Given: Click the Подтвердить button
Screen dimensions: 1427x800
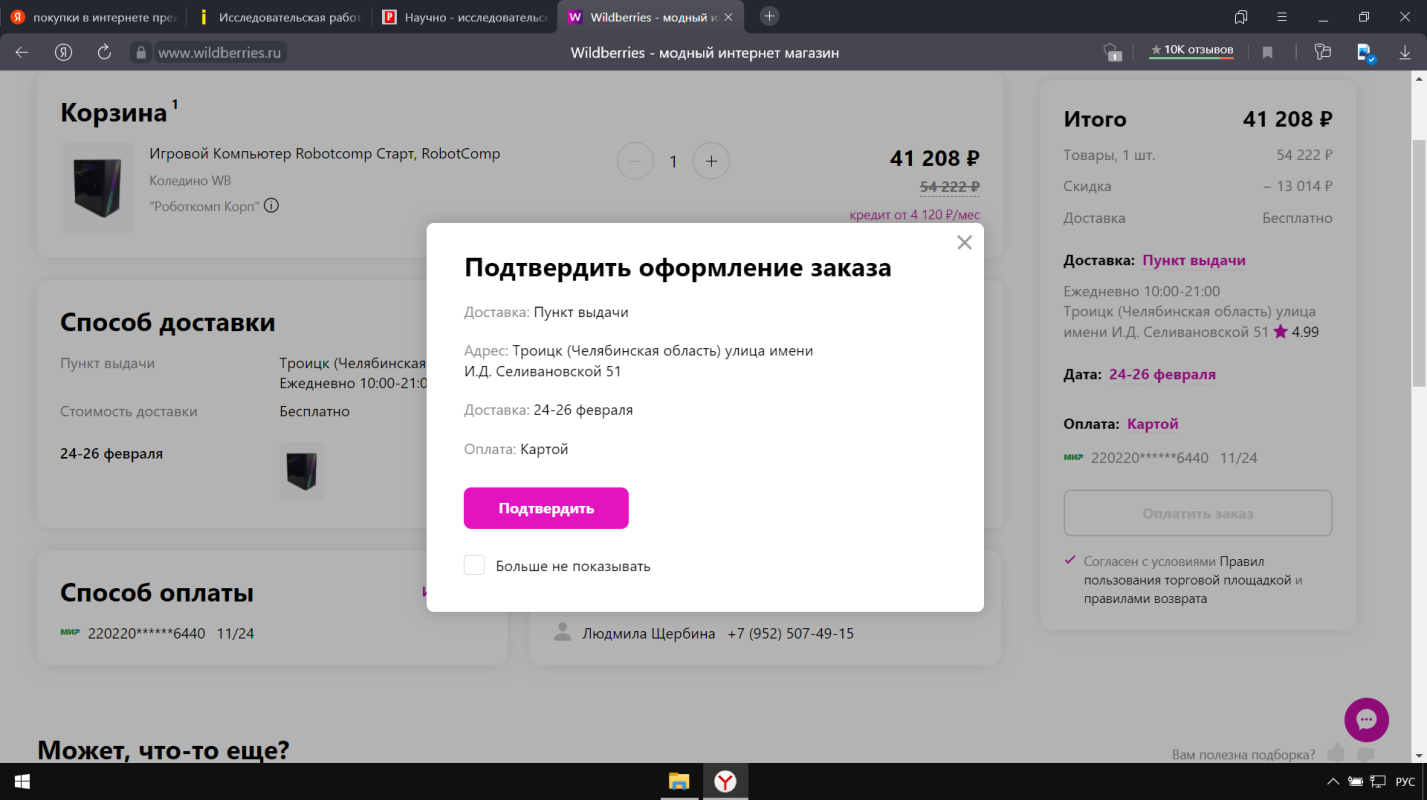Looking at the screenshot, I should click(546, 508).
